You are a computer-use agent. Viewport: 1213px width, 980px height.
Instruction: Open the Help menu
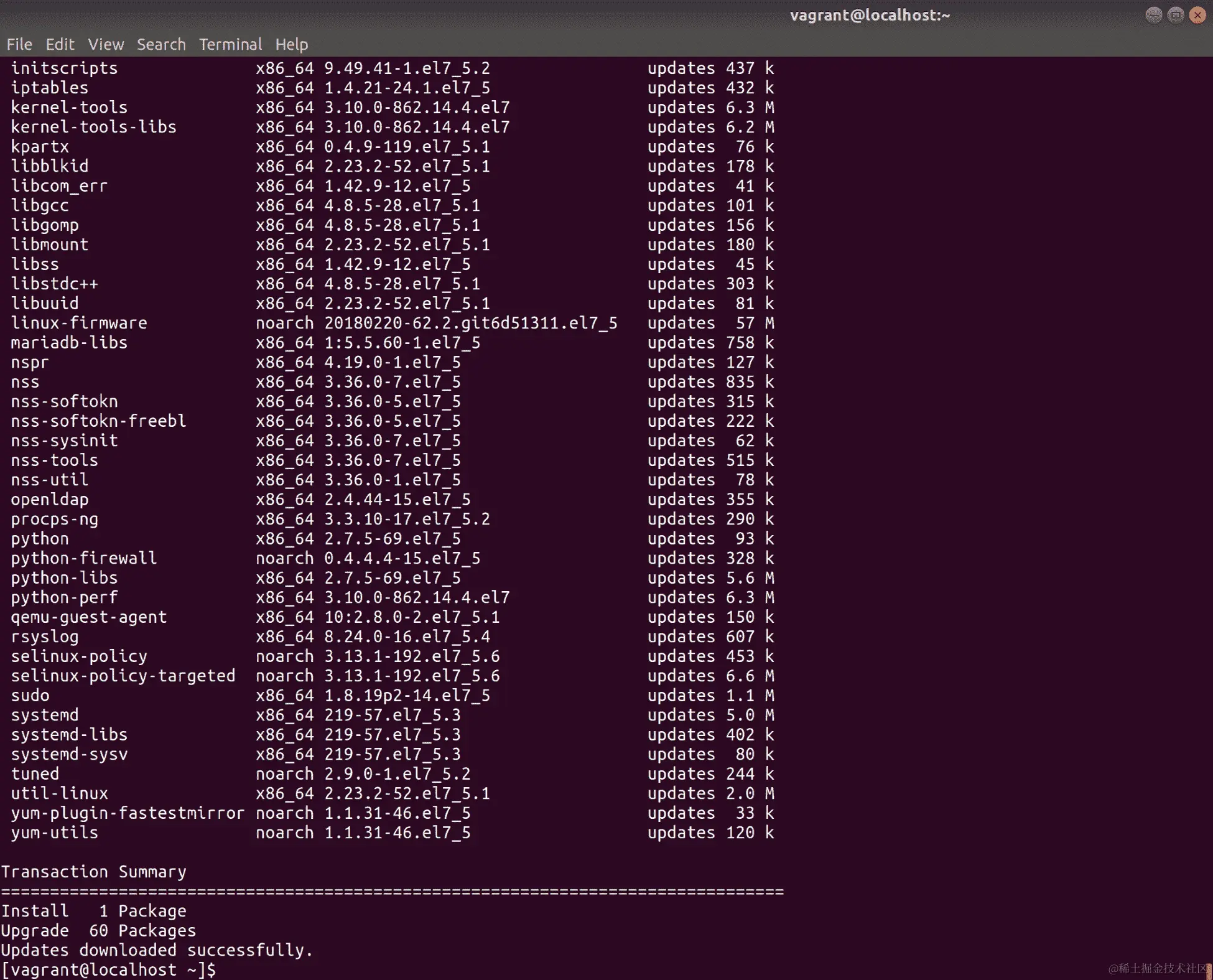[291, 44]
